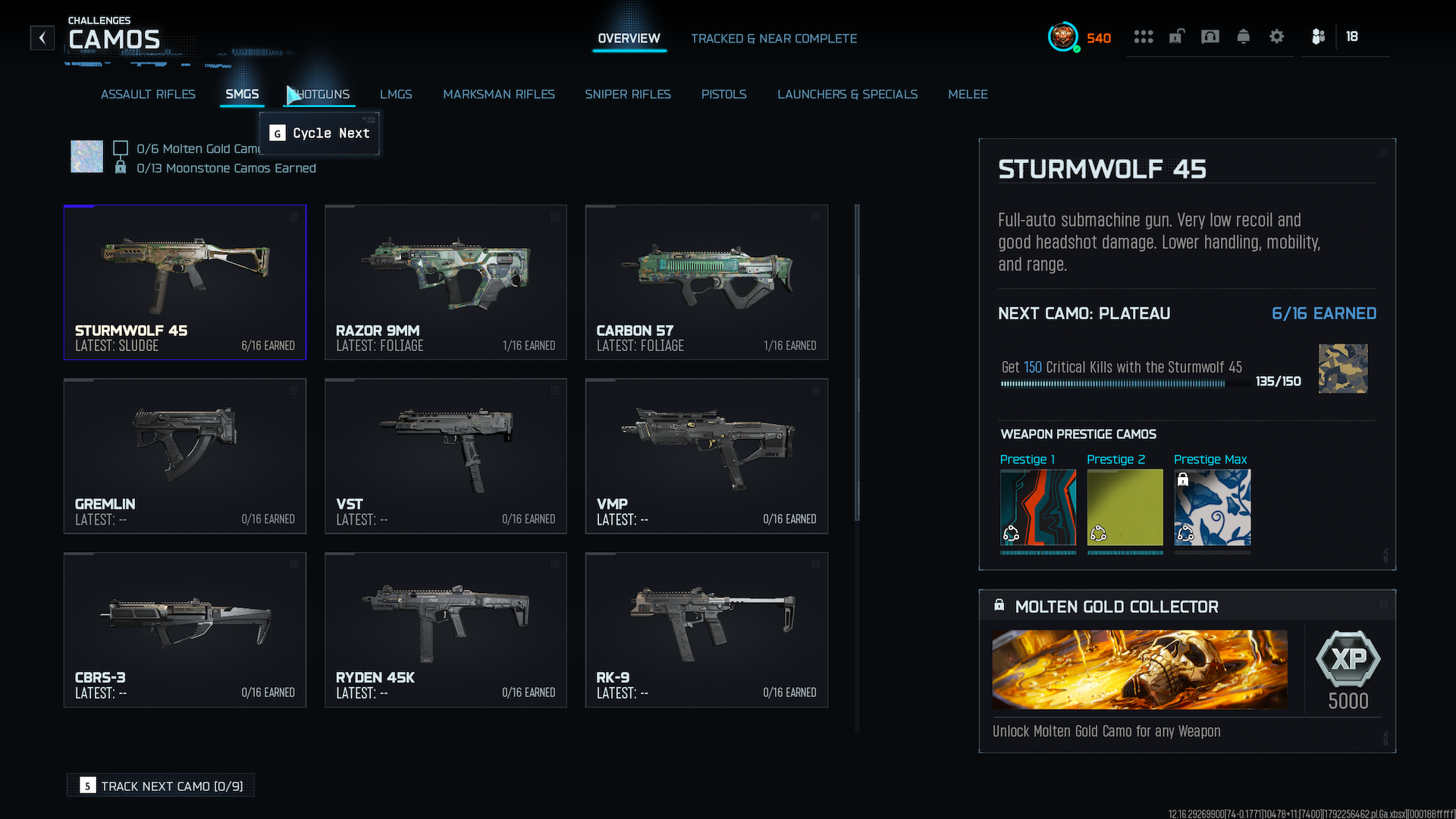This screenshot has height=819, width=1456.
Task: Toggle the Molten Gold Camos checkbox
Action: [x=120, y=148]
